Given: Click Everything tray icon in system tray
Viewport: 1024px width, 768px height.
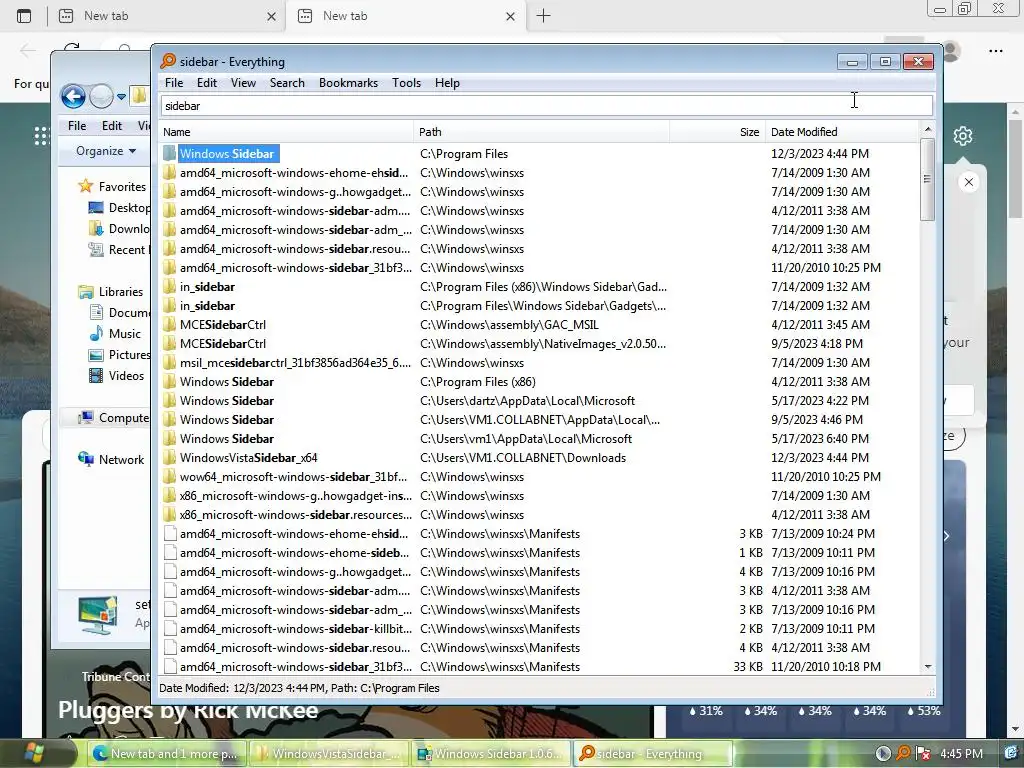Looking at the screenshot, I should point(903,754).
